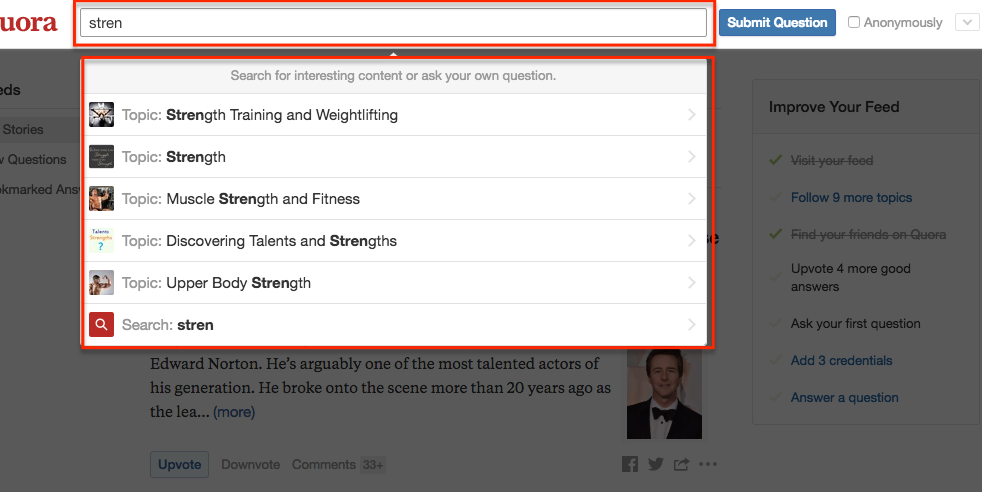The height and width of the screenshot is (492, 982).
Task: Open chevron for Muscle Strength and Fitness
Action: tap(691, 198)
